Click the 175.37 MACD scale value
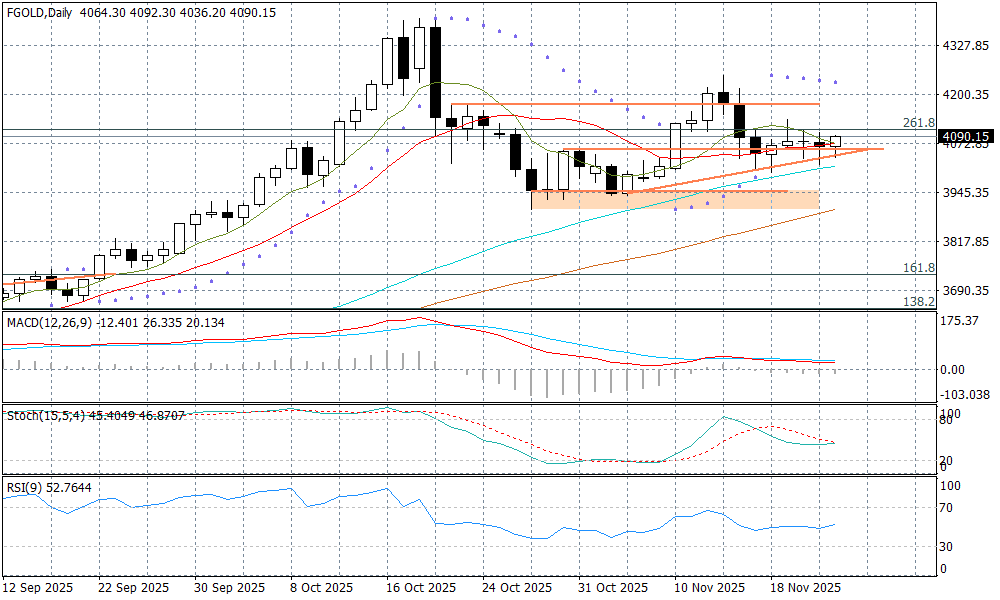 pos(960,320)
